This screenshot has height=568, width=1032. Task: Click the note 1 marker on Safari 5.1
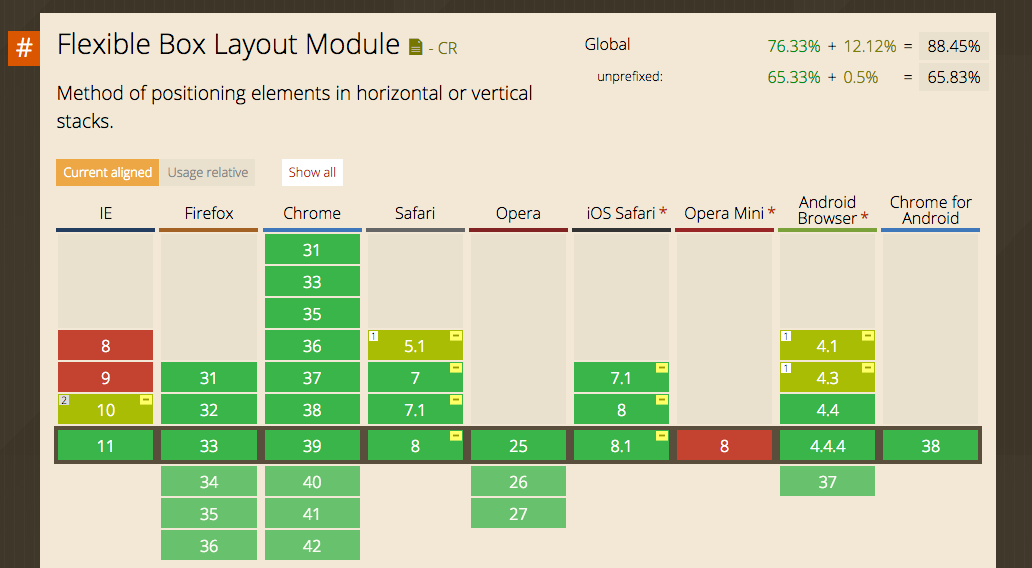tap(373, 336)
